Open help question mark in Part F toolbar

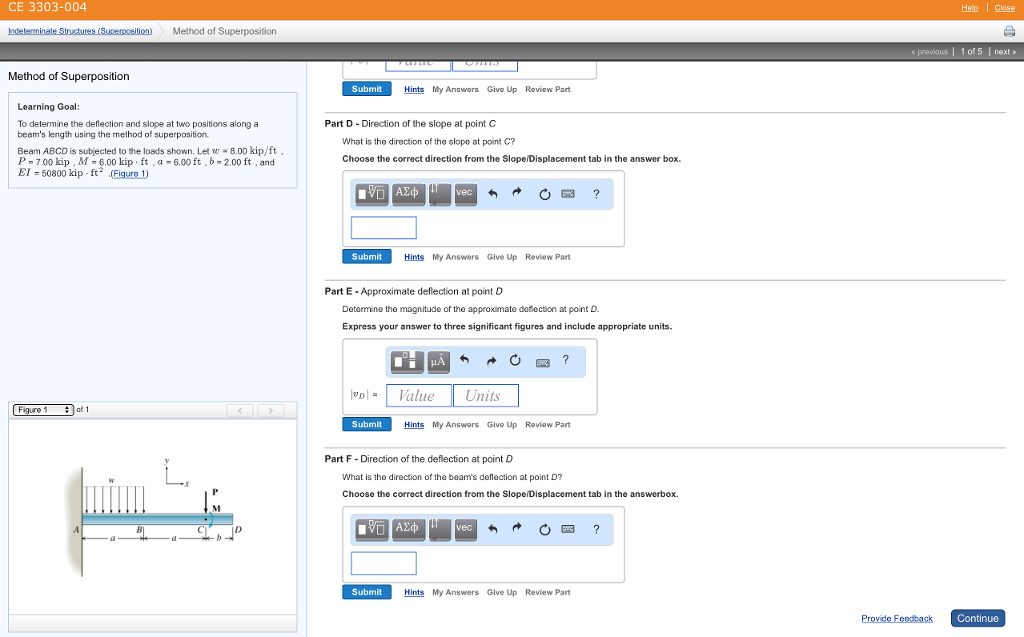coord(596,529)
